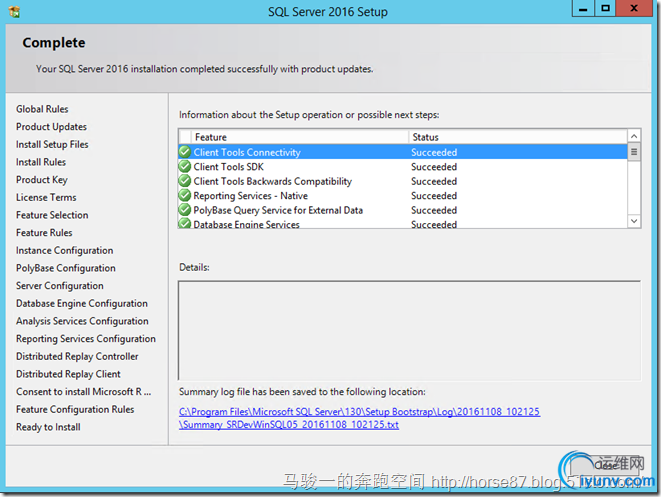Click the Analysis Services Configuration step

(82, 321)
